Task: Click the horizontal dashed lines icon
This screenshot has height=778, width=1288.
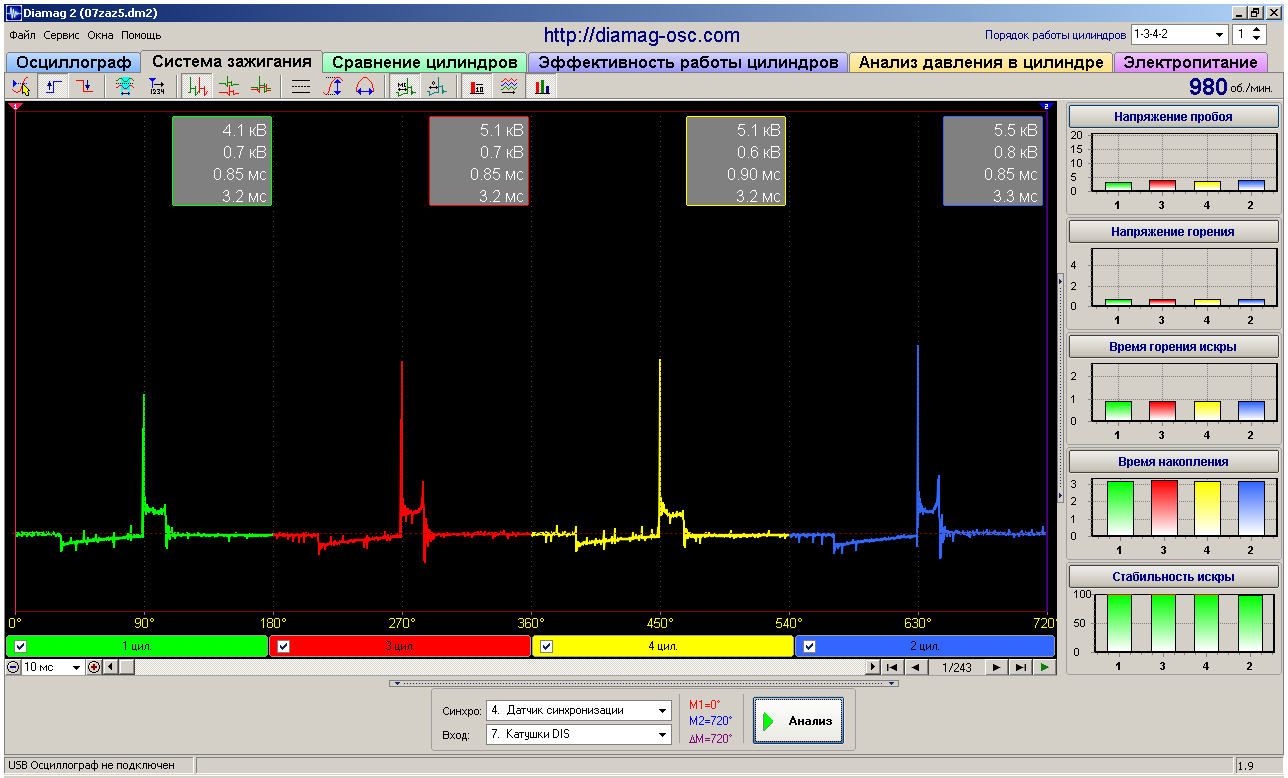Action: [x=301, y=87]
